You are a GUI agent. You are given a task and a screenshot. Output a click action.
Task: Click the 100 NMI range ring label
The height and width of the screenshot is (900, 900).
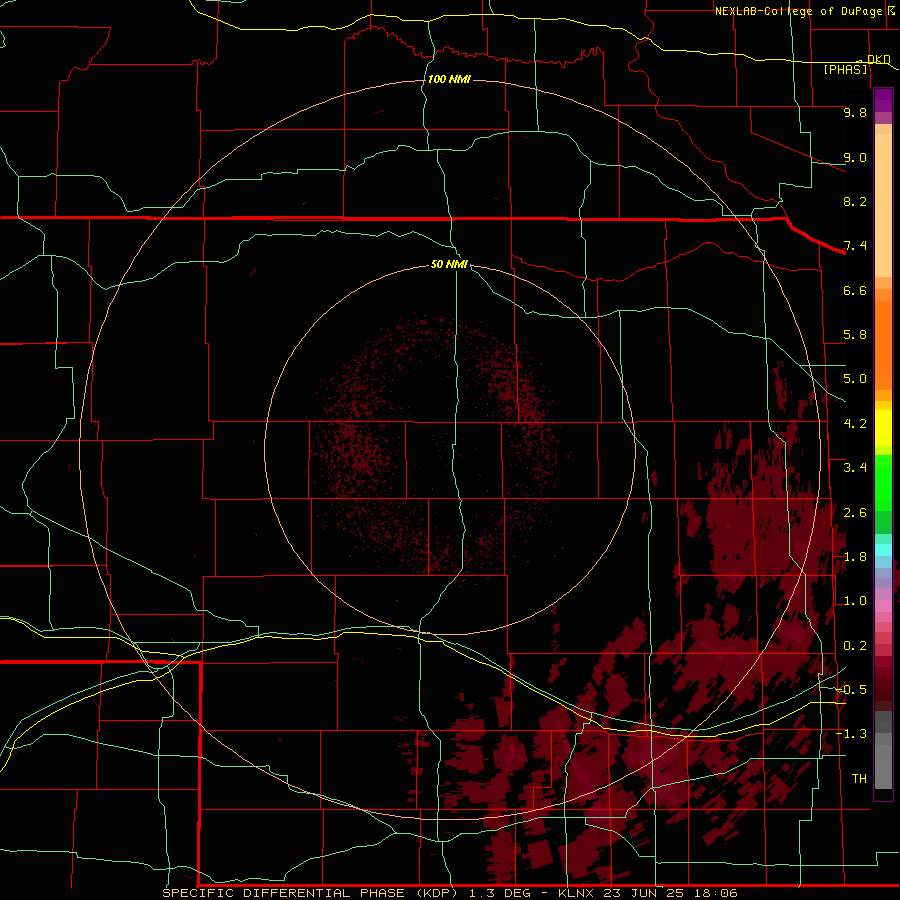click(x=449, y=79)
